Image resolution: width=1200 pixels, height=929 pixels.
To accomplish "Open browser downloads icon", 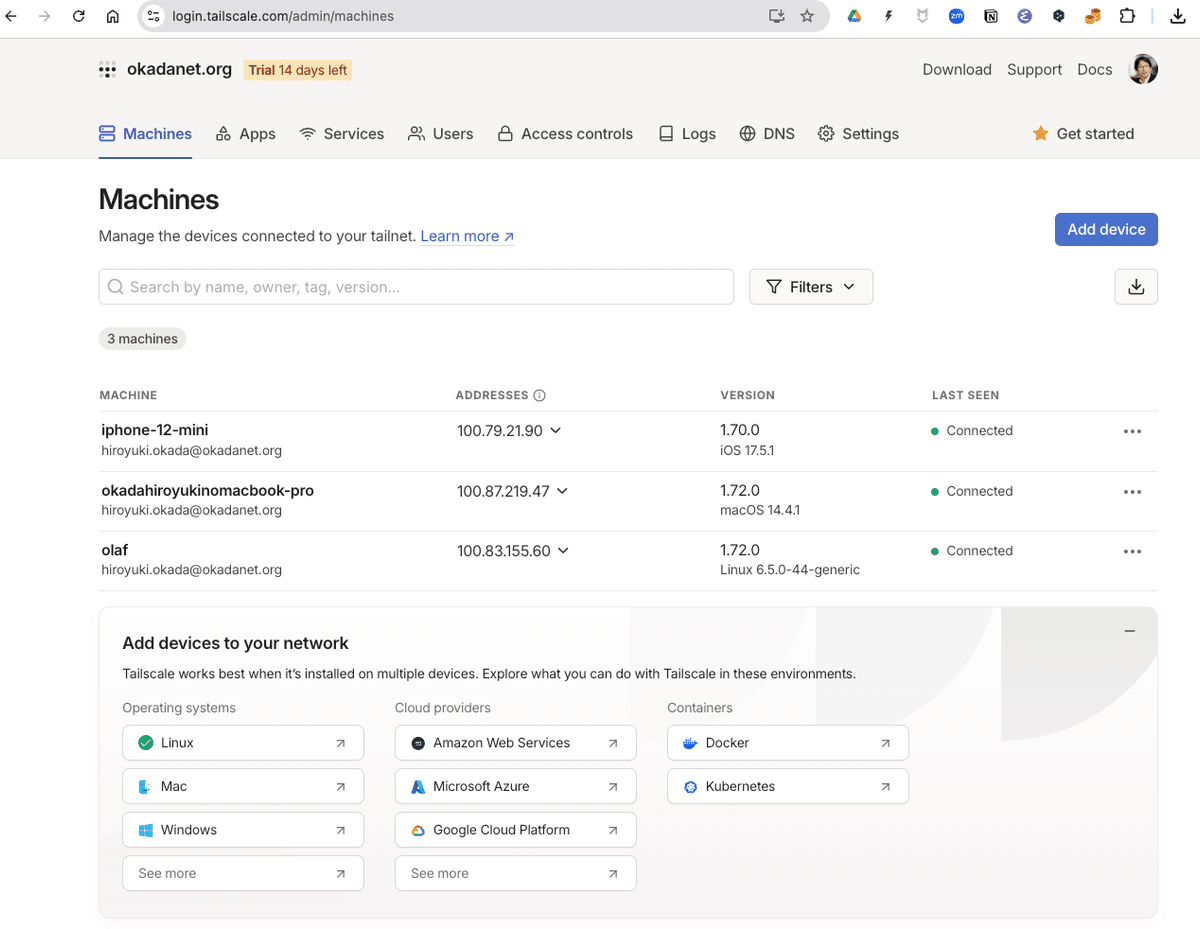I will coord(1177,16).
